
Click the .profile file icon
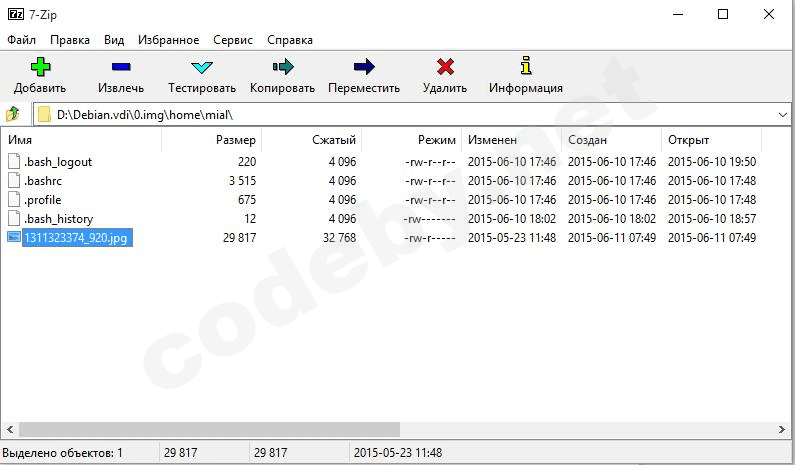point(14,200)
